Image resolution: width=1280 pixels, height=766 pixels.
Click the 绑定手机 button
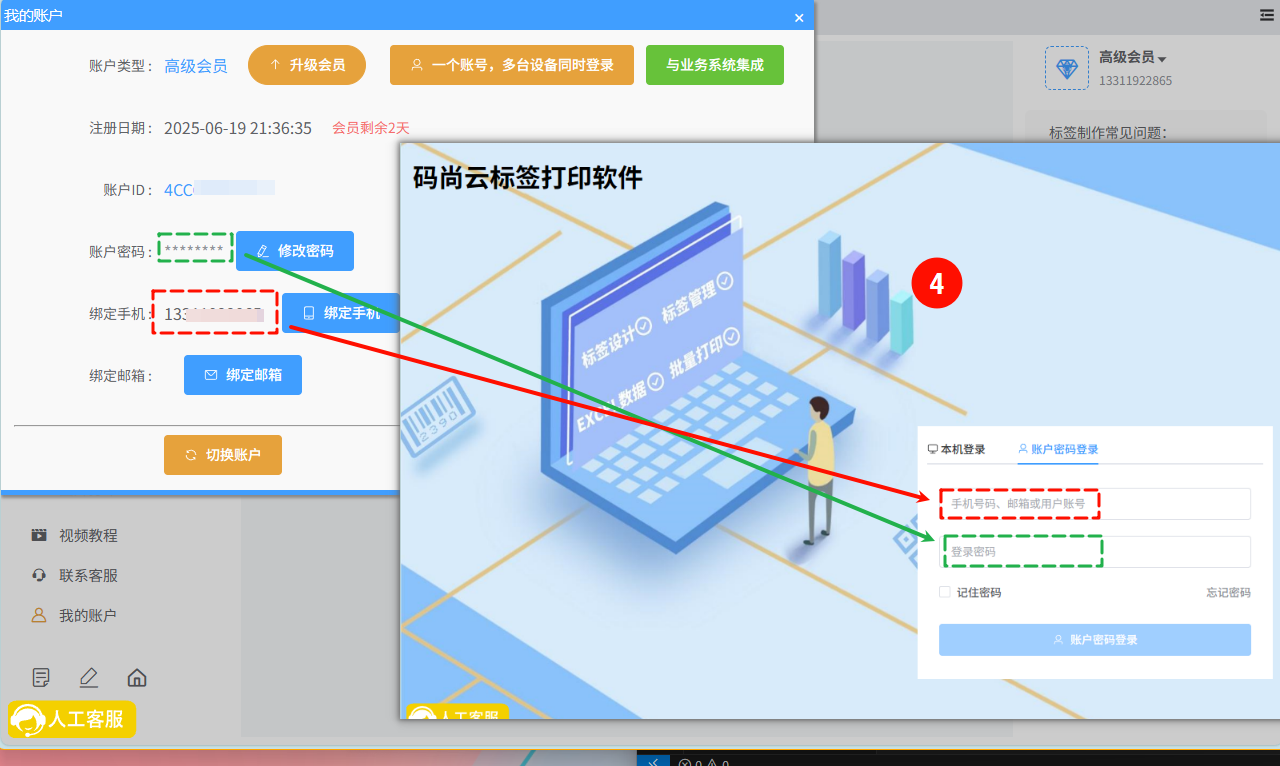(x=341, y=313)
